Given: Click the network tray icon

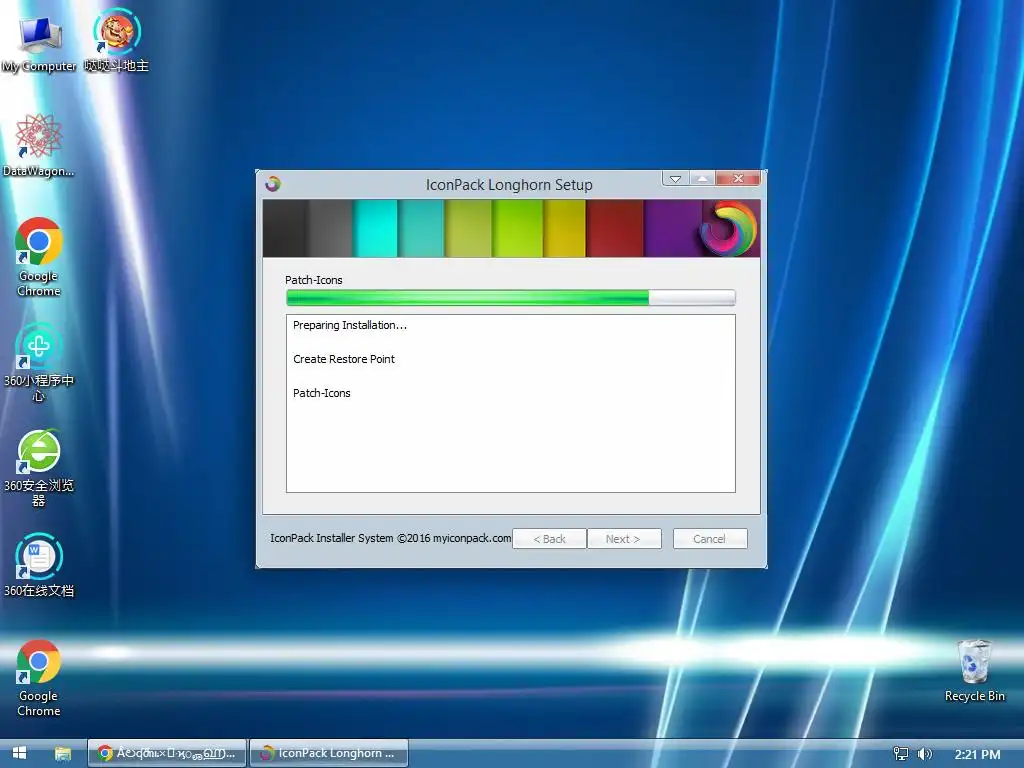Looking at the screenshot, I should (x=901, y=754).
